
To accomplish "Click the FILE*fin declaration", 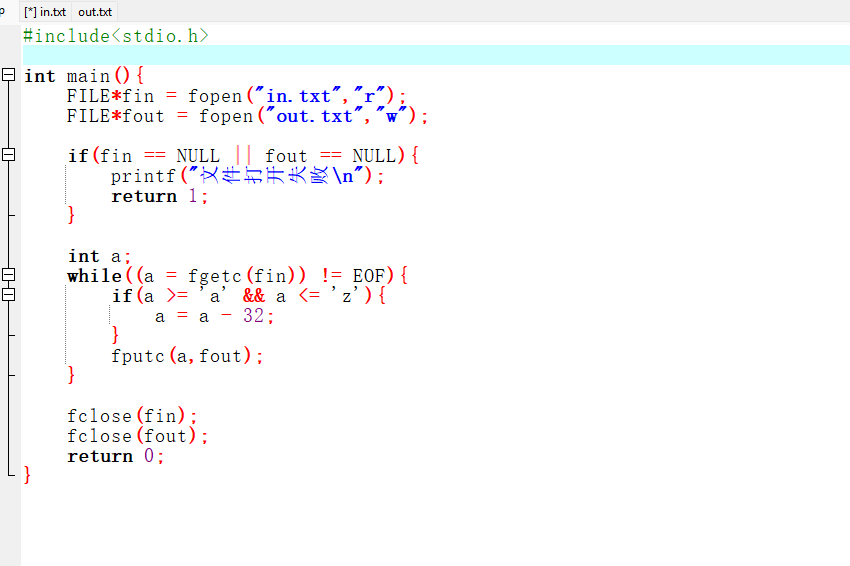I will click(236, 96).
